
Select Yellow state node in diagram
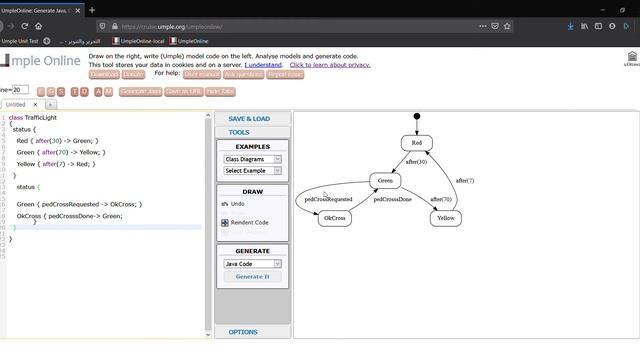pos(446,218)
